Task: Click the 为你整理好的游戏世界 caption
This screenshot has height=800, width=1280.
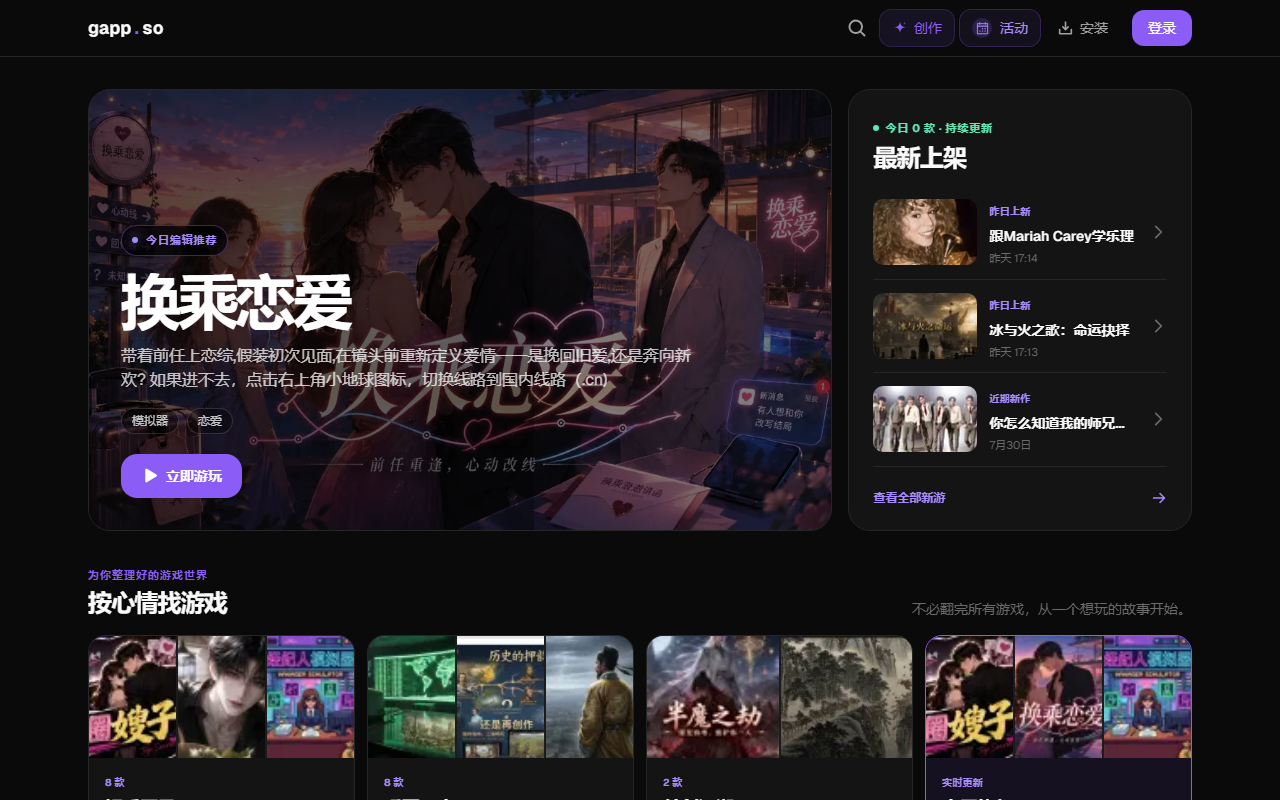Action: point(148,575)
